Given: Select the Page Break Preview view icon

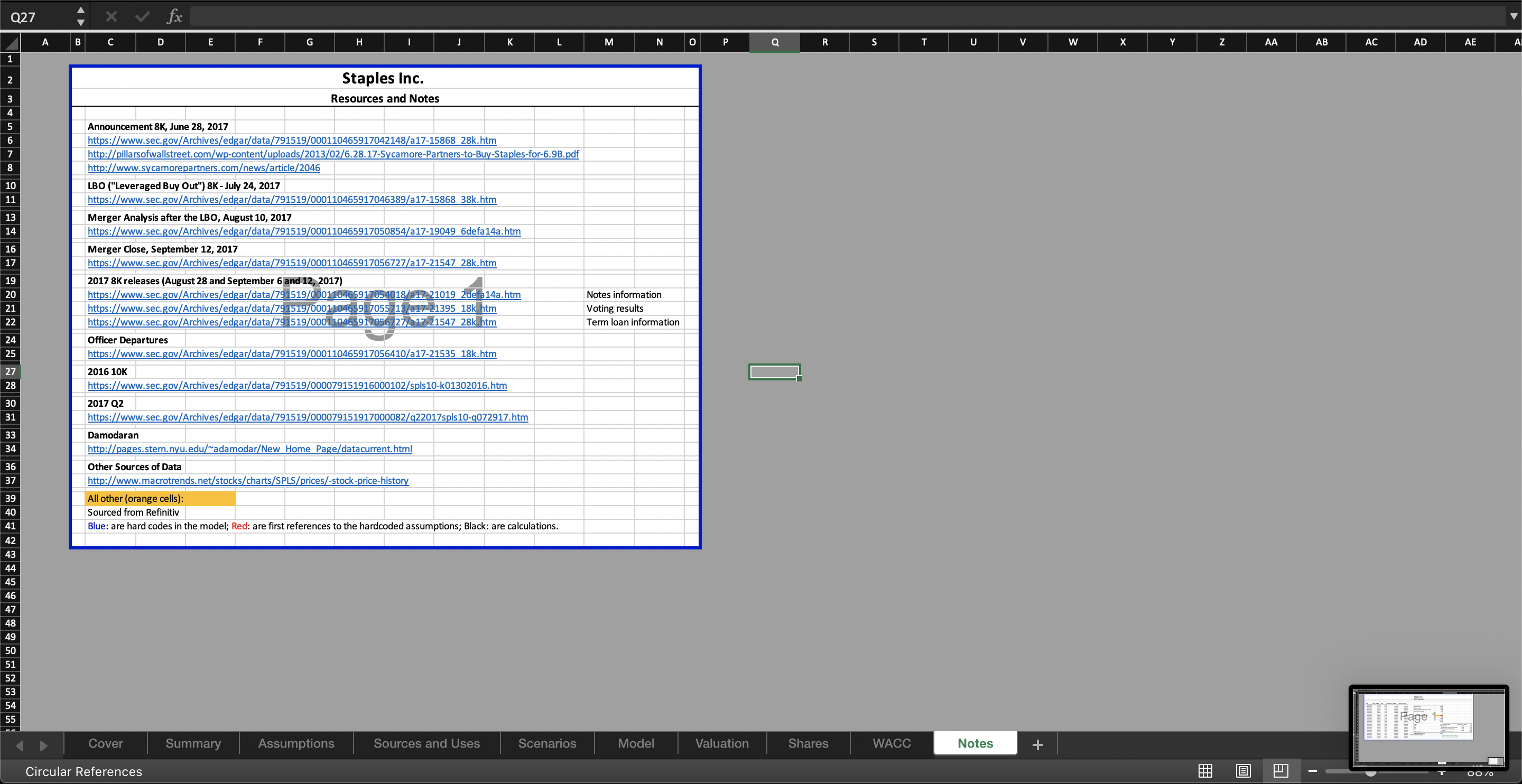Looking at the screenshot, I should click(x=1281, y=770).
